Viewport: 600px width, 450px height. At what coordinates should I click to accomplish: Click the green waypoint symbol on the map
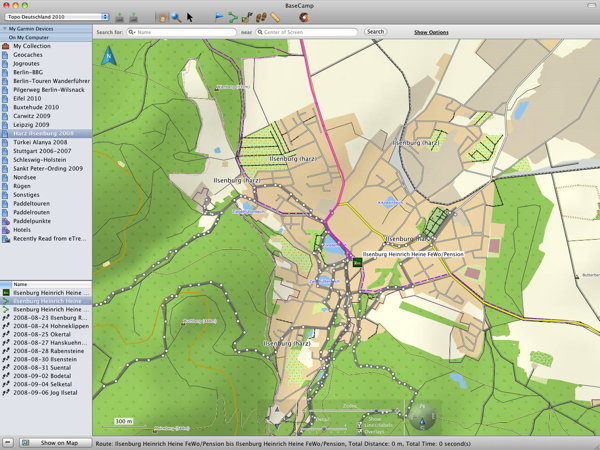coord(357,262)
